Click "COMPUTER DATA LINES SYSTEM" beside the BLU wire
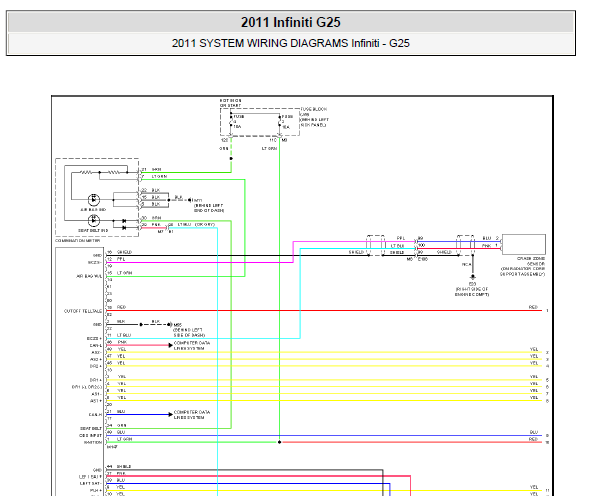The width and height of the screenshot is (605, 496). pos(192,415)
